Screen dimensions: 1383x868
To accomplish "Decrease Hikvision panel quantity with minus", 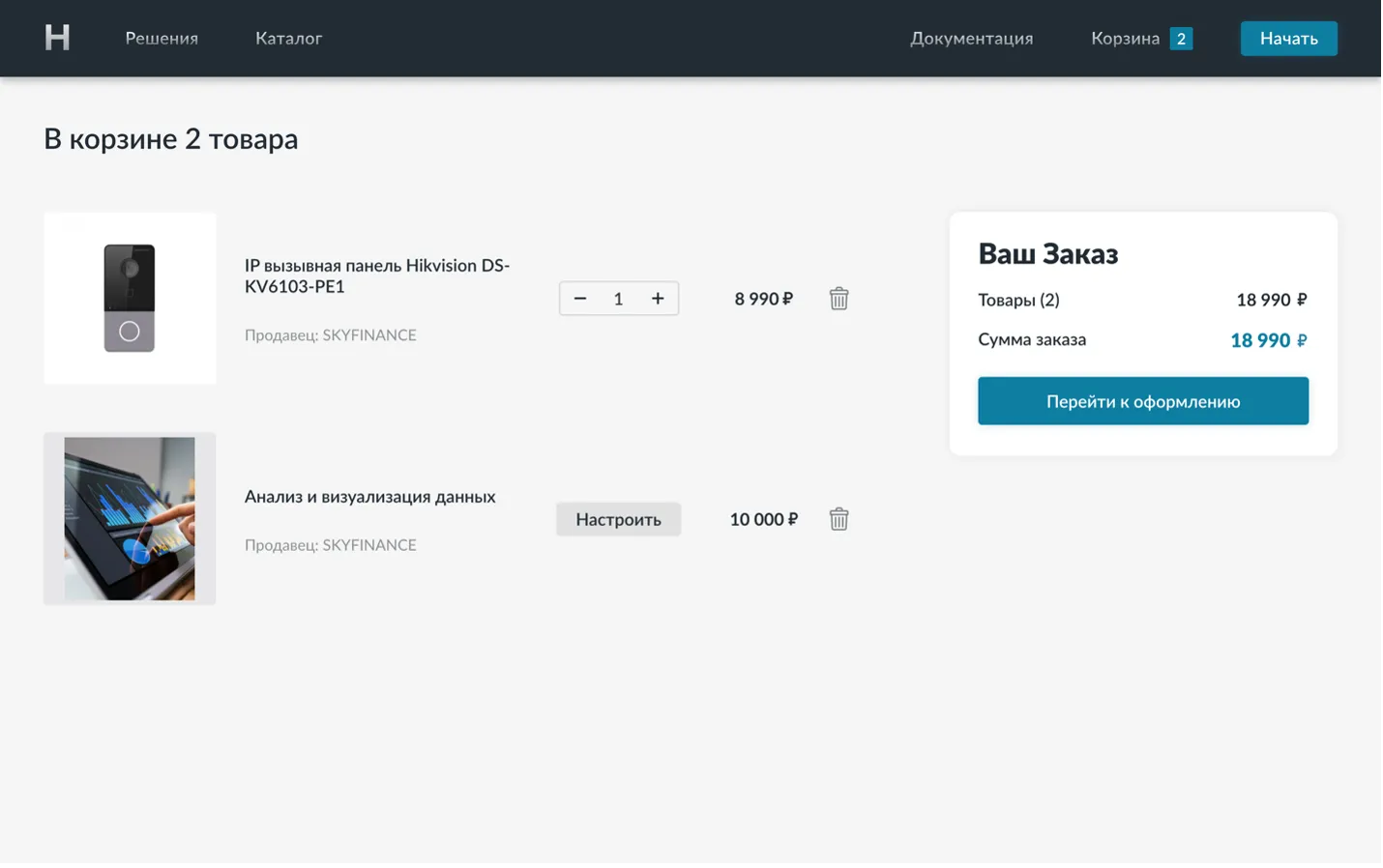I will pyautogui.click(x=580, y=299).
